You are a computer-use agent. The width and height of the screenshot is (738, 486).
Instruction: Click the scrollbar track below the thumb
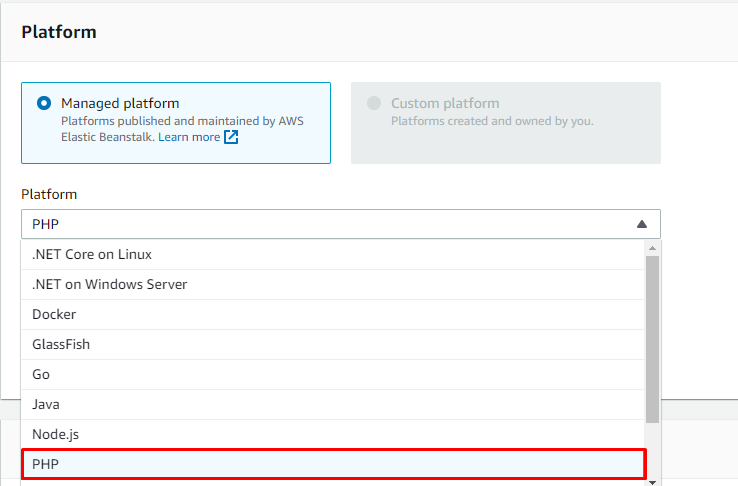click(x=652, y=450)
